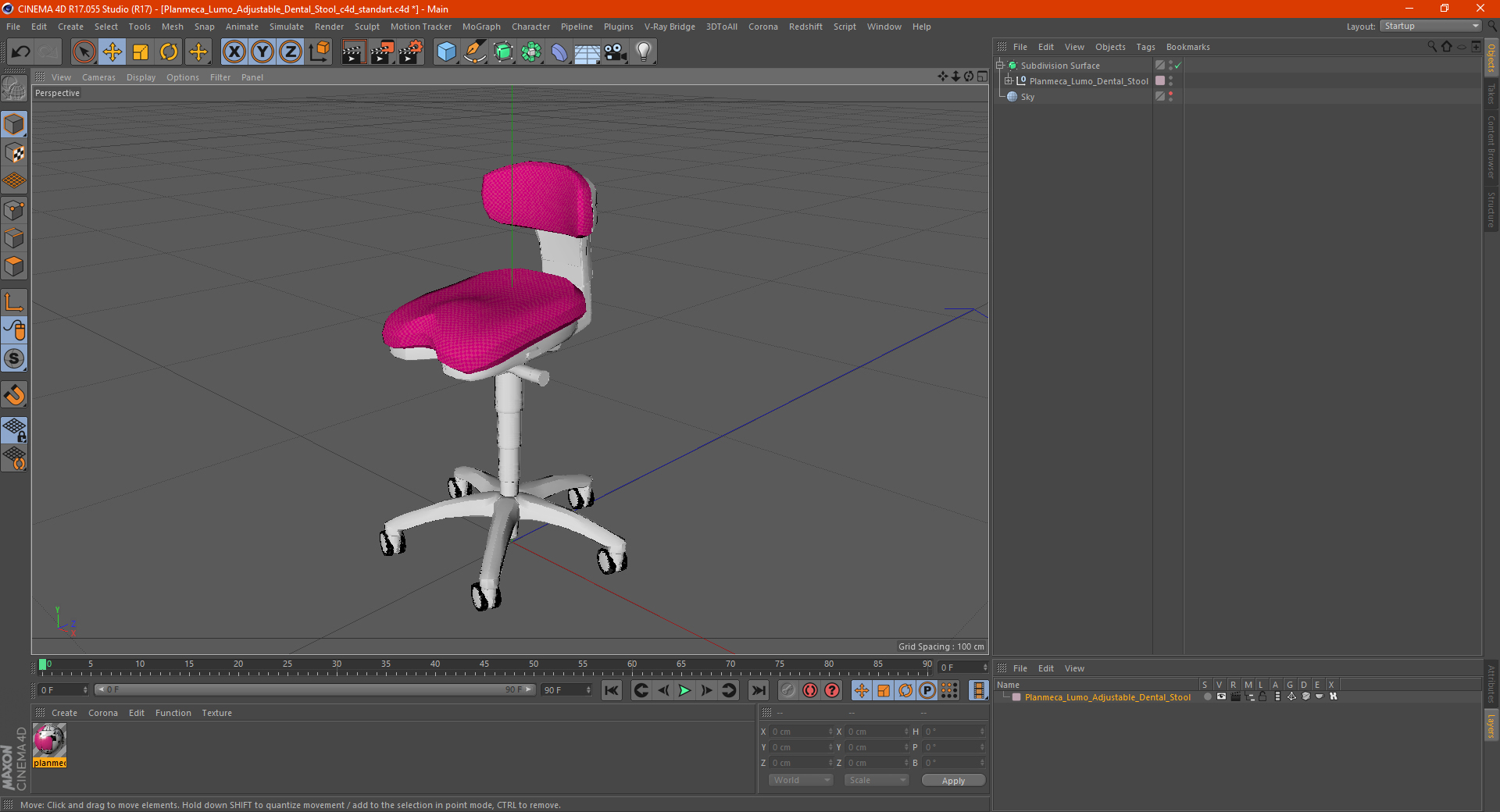
Task: Add a Light object
Action: click(x=644, y=52)
